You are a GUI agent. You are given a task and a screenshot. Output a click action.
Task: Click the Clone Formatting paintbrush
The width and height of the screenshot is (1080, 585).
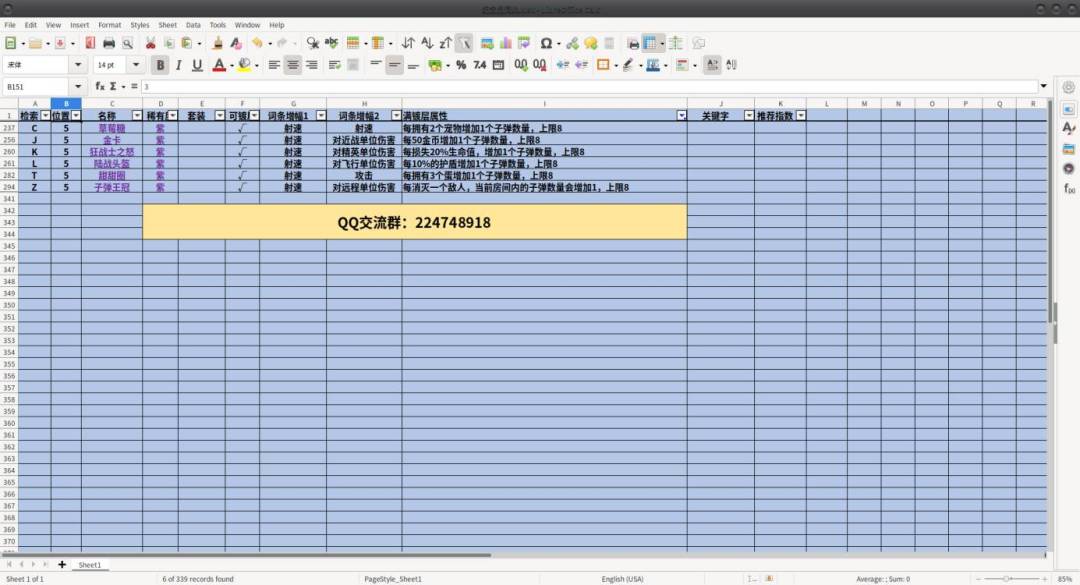218,43
